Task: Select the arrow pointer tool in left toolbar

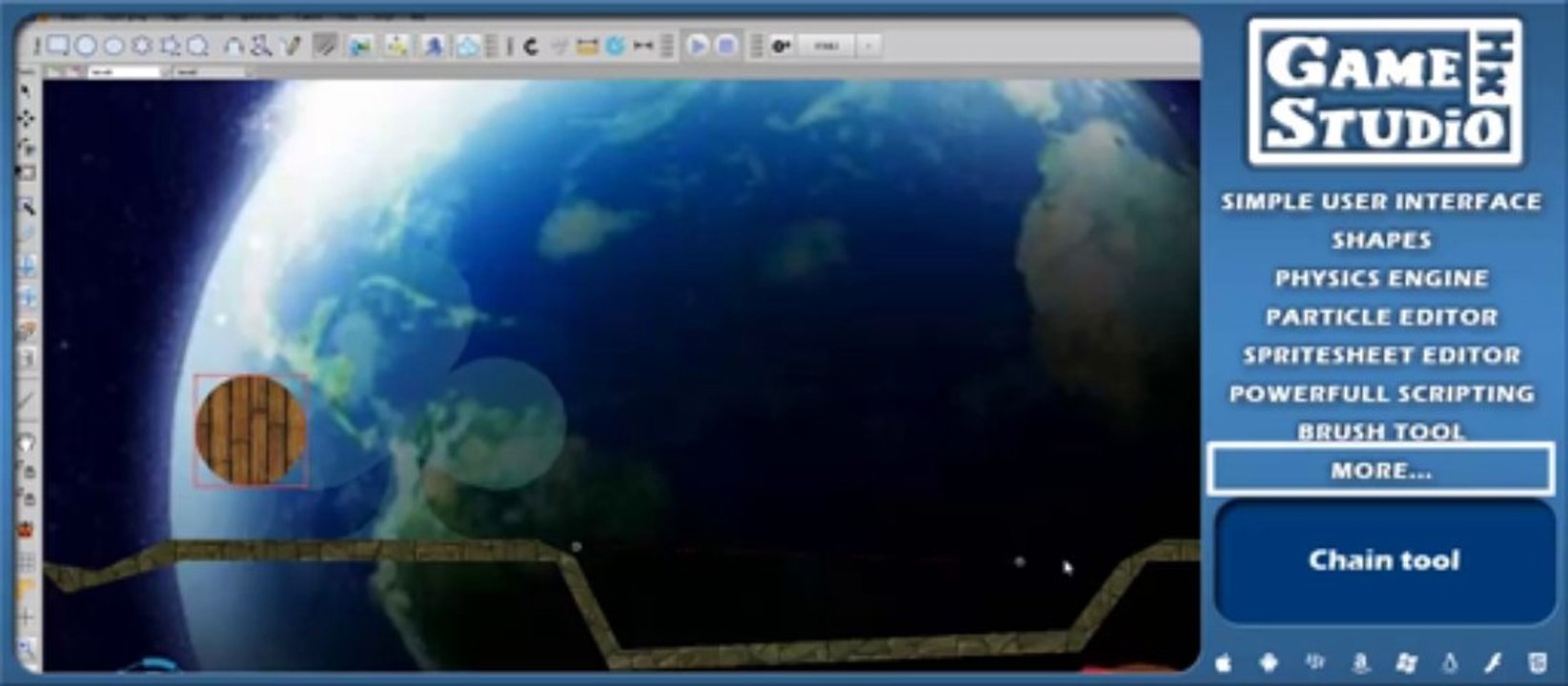Action: (x=26, y=91)
